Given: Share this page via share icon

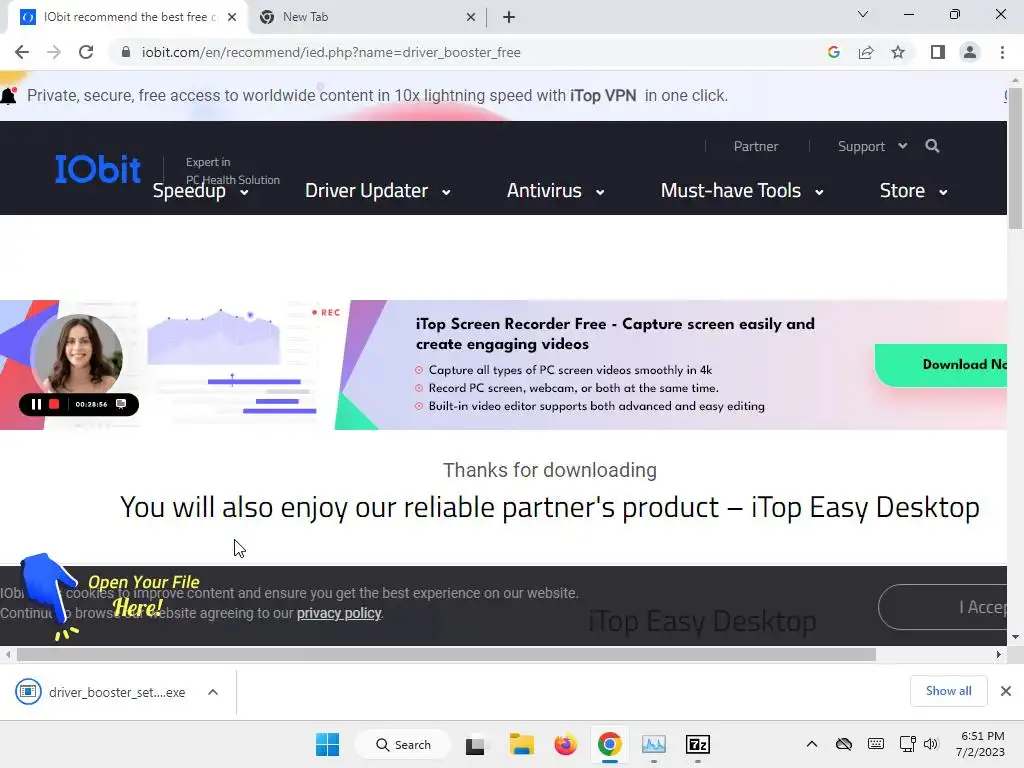Looking at the screenshot, I should click(x=866, y=52).
